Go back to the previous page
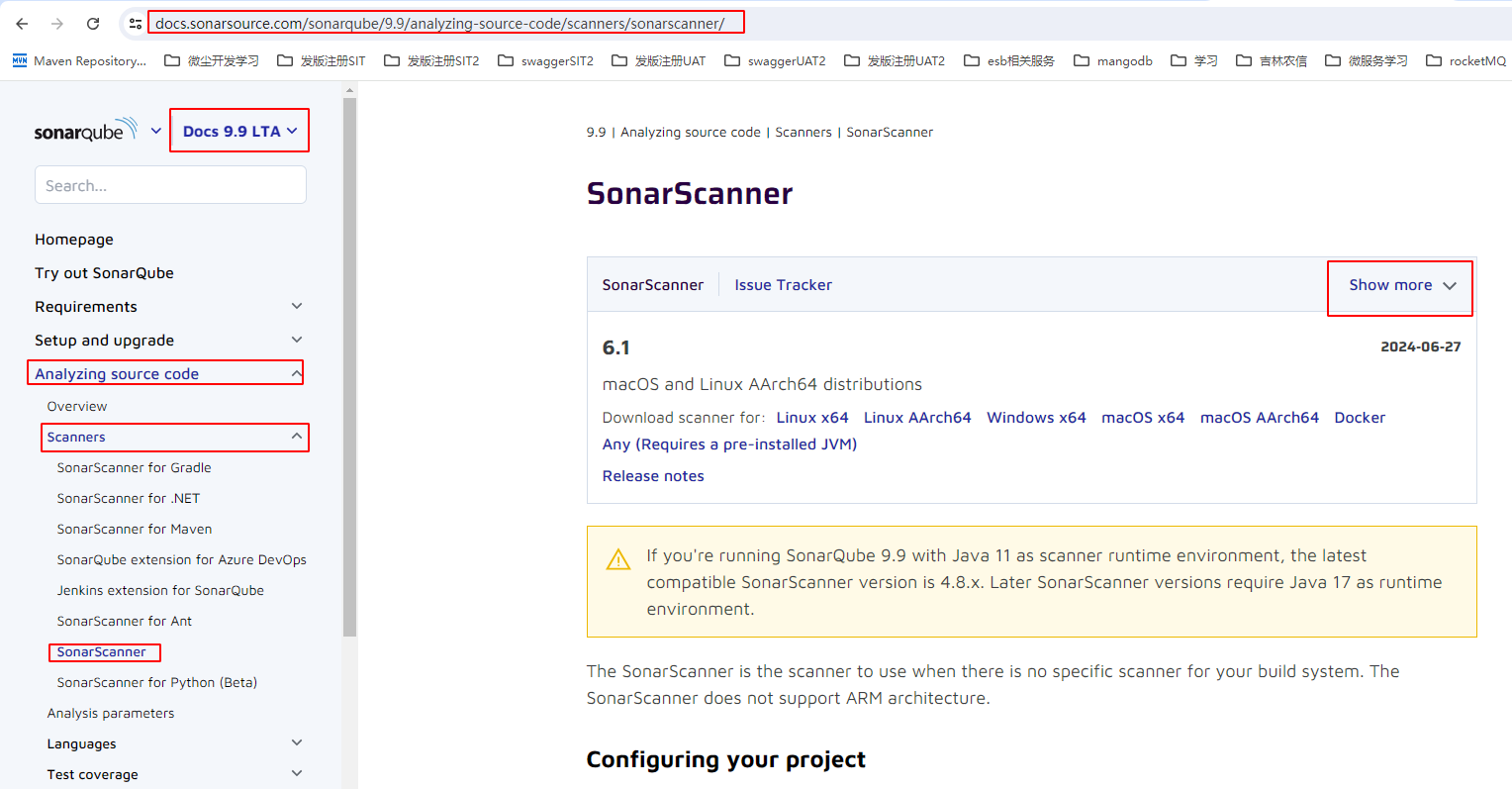Viewport: 1512px width, 789px height. [22, 24]
